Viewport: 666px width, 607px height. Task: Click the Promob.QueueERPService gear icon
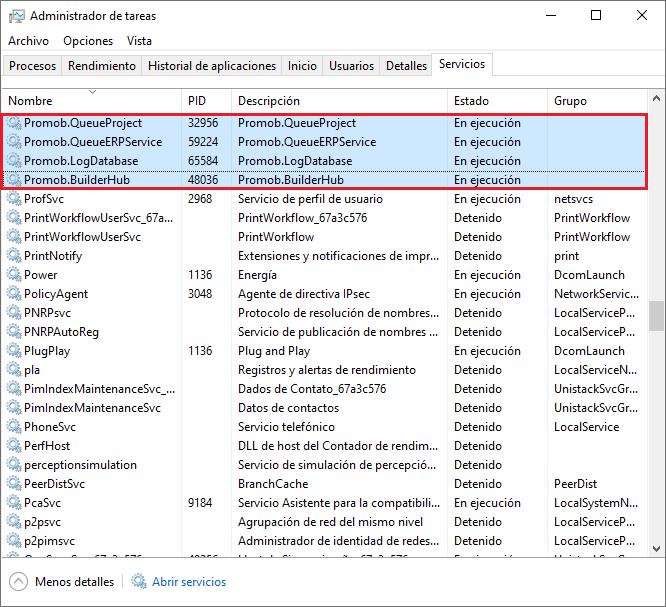coord(14,142)
